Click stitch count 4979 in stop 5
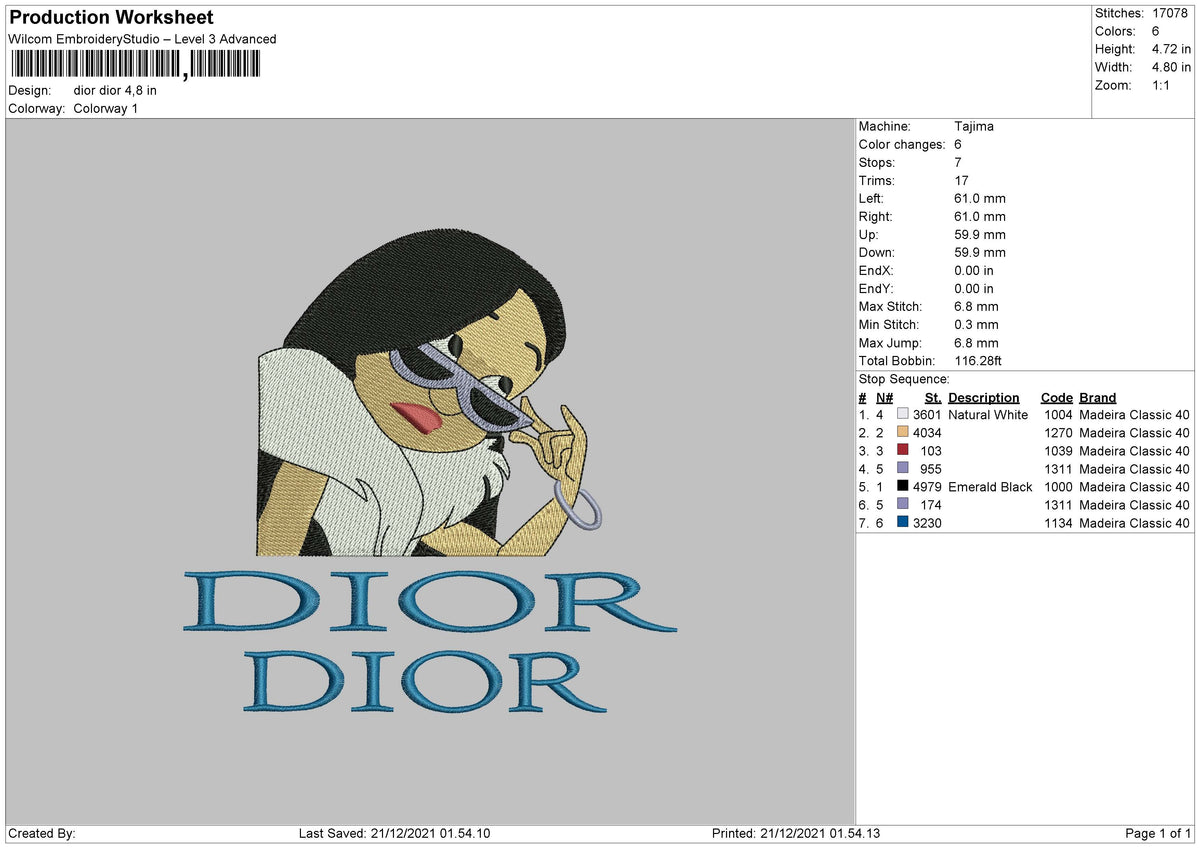The image size is (1200, 848). pyautogui.click(x=928, y=487)
